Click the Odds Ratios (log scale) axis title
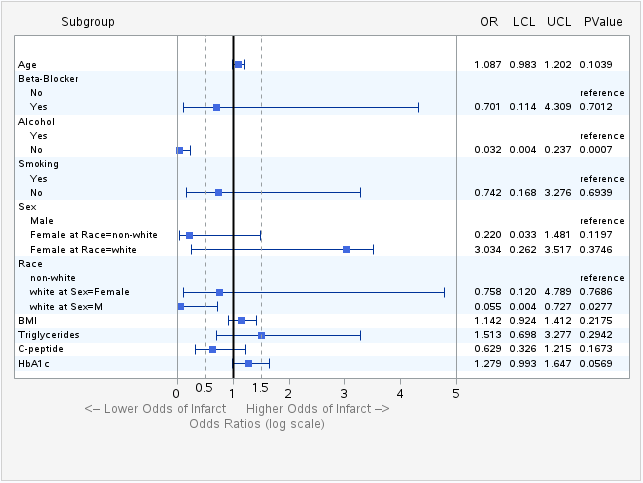This screenshot has height=483, width=643. click(256, 424)
